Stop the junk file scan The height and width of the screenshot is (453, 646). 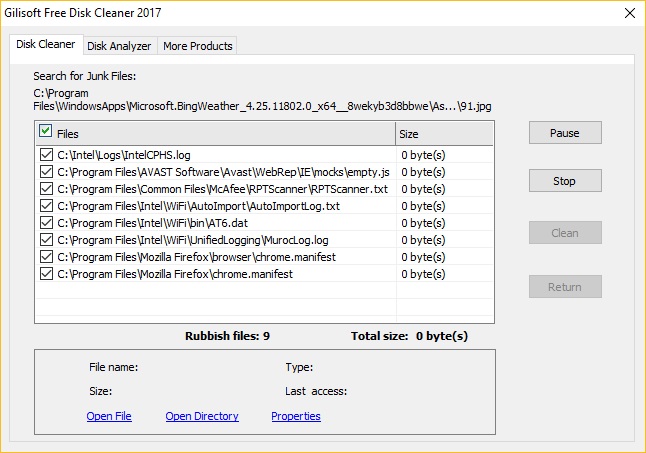(565, 181)
